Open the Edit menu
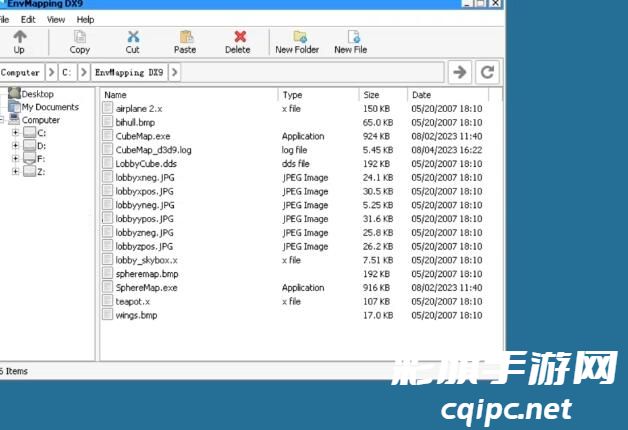This screenshot has height=430, width=628. tap(28, 19)
